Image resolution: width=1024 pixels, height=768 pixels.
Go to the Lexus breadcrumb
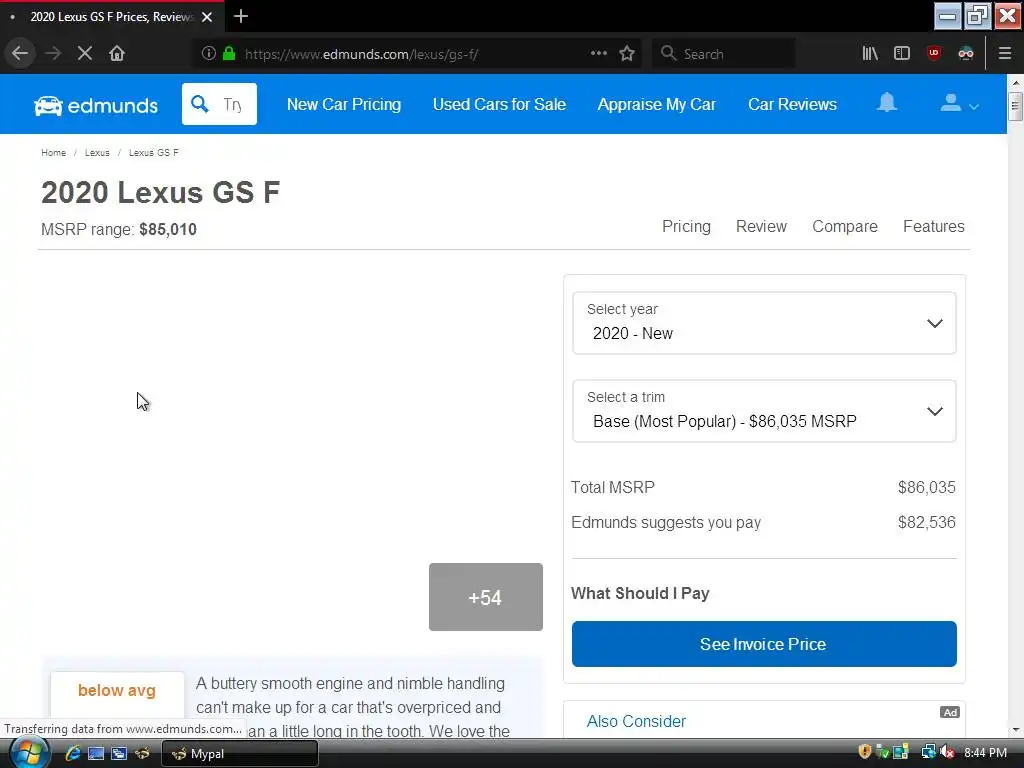[97, 153]
